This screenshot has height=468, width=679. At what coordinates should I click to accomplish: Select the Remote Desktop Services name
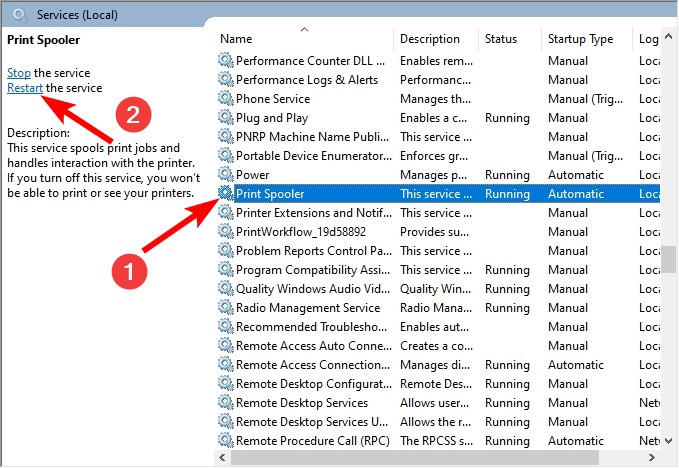click(302, 403)
